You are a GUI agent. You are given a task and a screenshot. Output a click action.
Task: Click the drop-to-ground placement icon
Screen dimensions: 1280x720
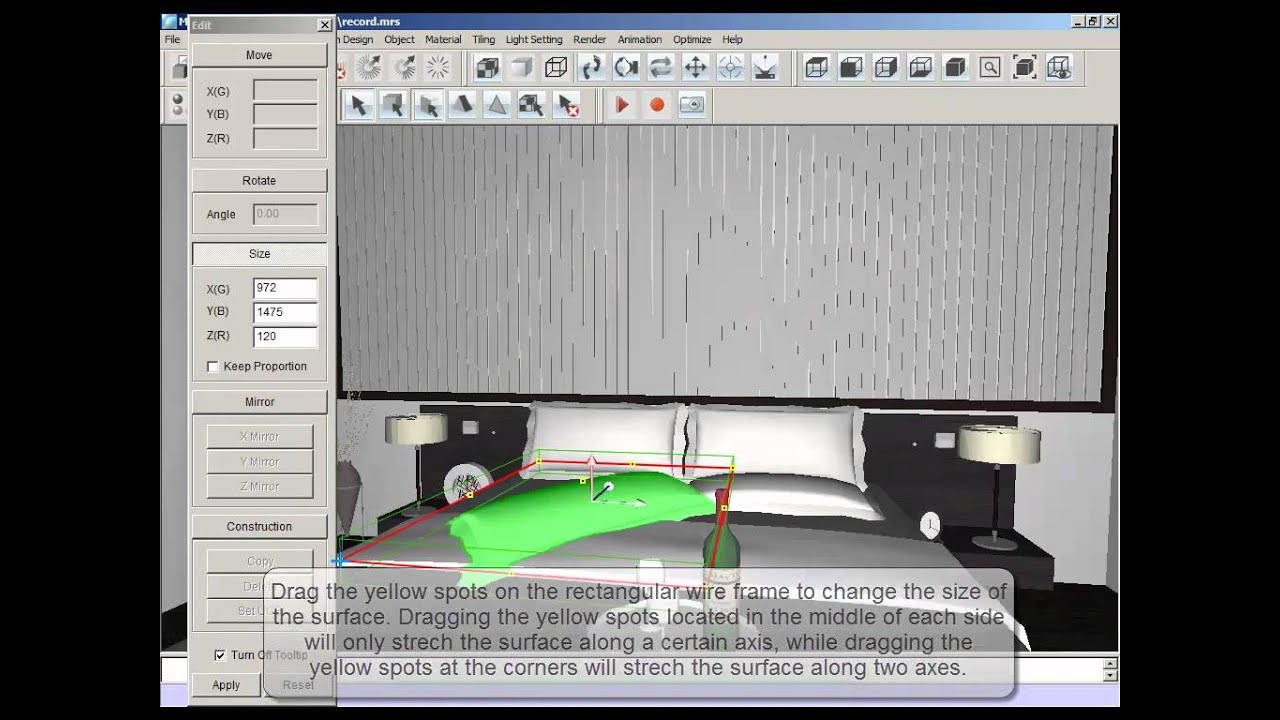point(765,68)
